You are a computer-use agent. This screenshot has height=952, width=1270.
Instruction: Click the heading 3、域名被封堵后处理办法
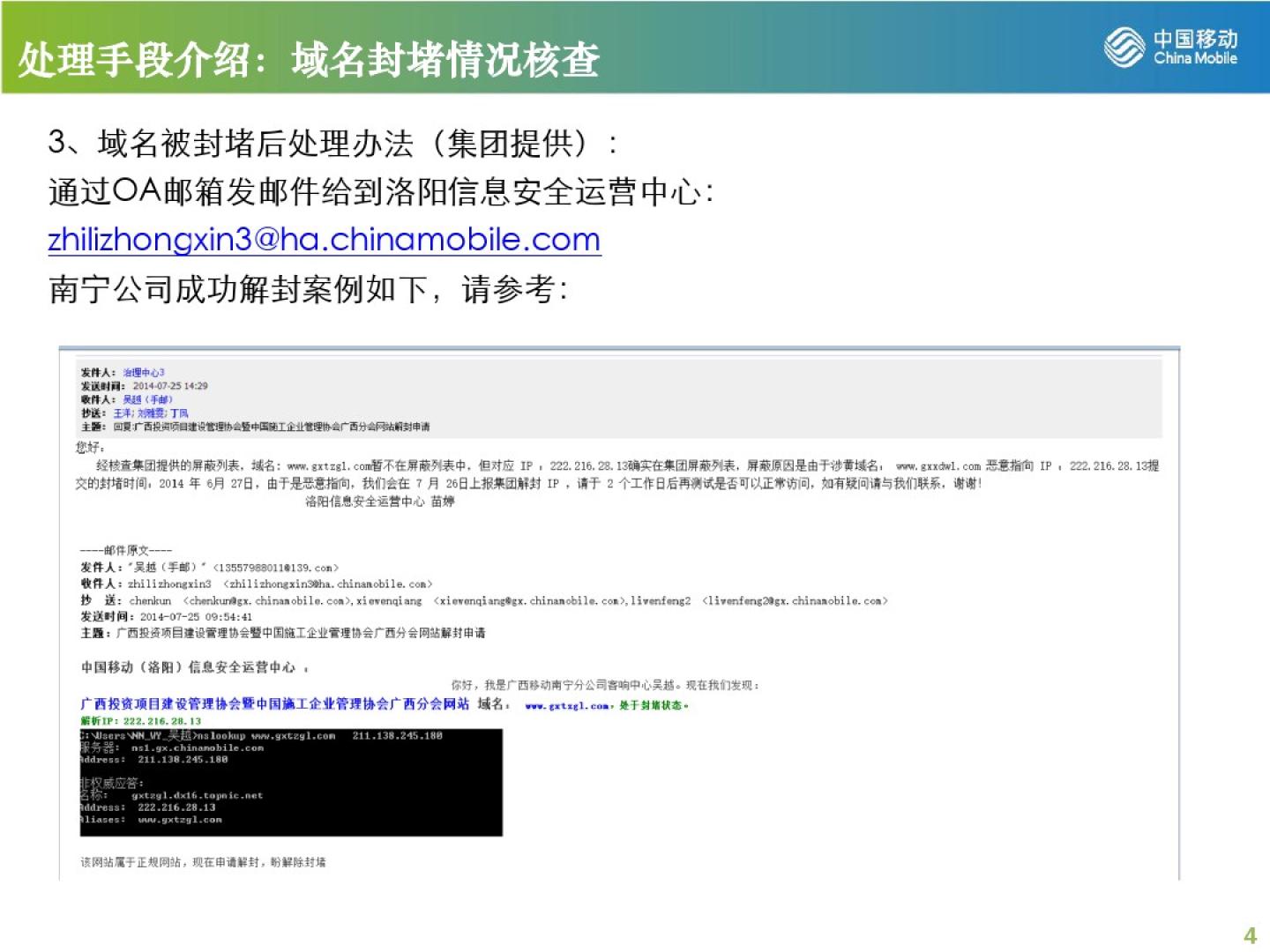click(332, 143)
